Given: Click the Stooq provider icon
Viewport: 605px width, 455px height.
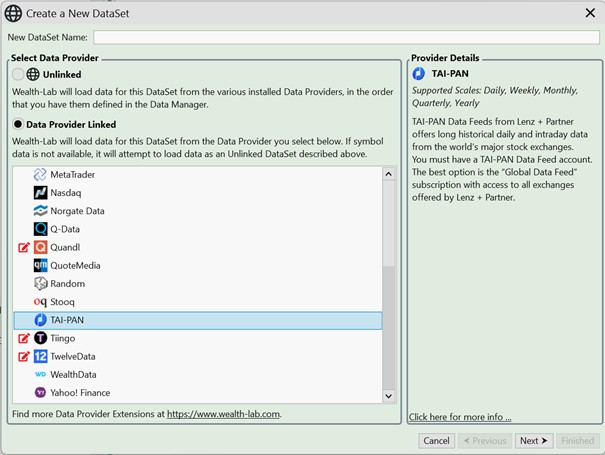Looking at the screenshot, I should pos(41,301).
